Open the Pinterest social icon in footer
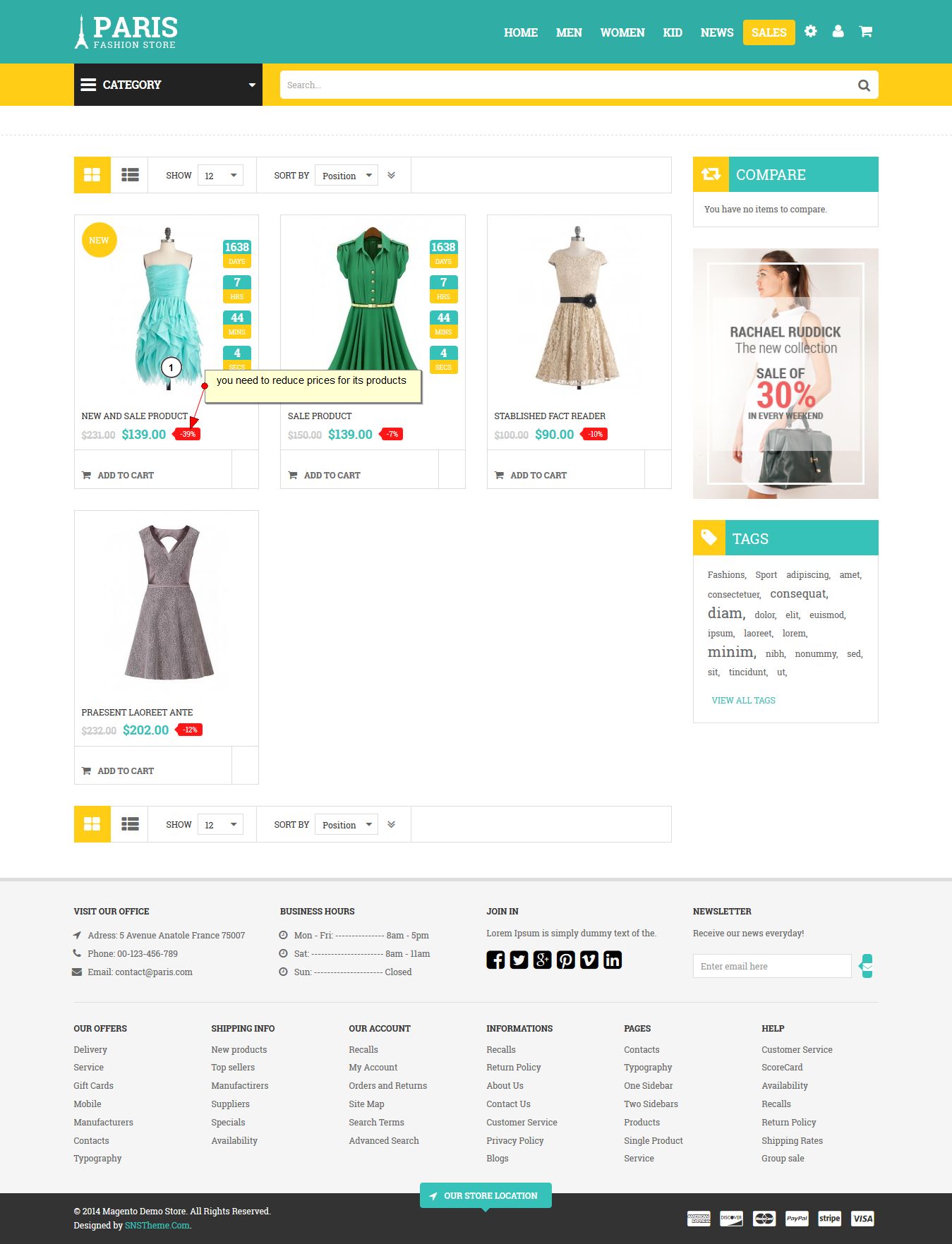Viewport: 952px width, 1244px height. pyautogui.click(x=565, y=960)
